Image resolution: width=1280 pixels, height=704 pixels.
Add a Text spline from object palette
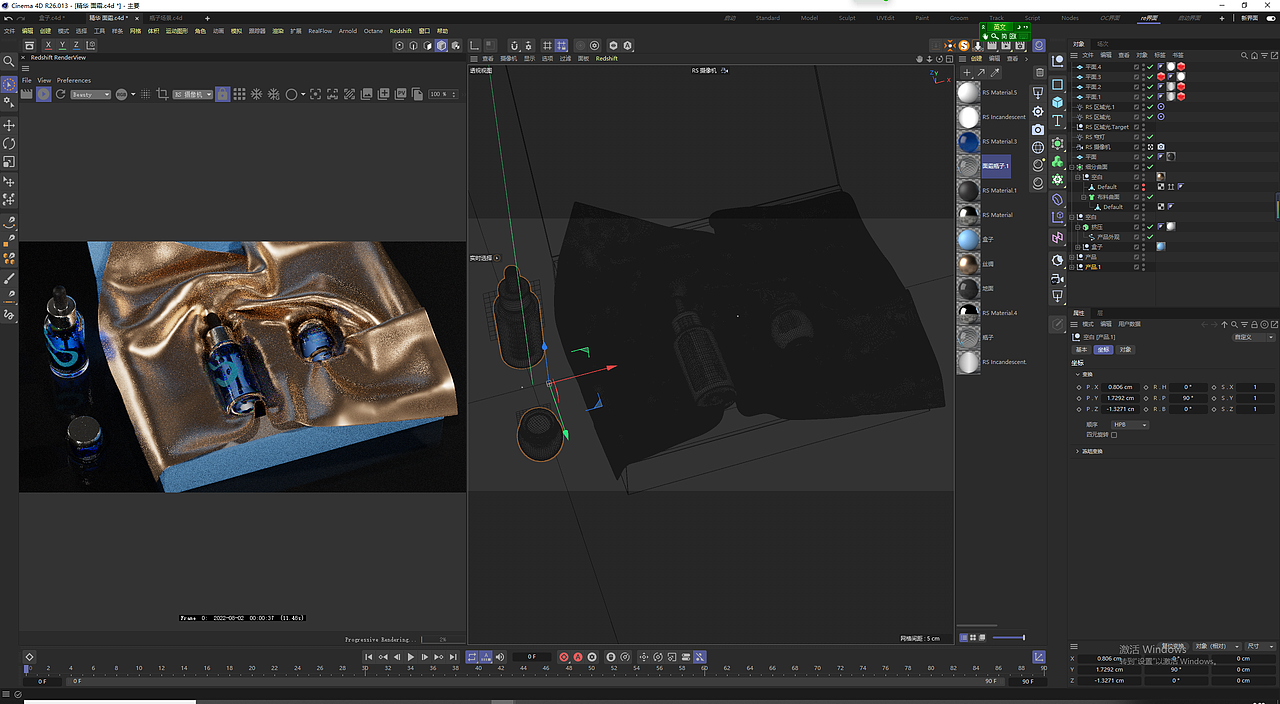click(x=1057, y=120)
